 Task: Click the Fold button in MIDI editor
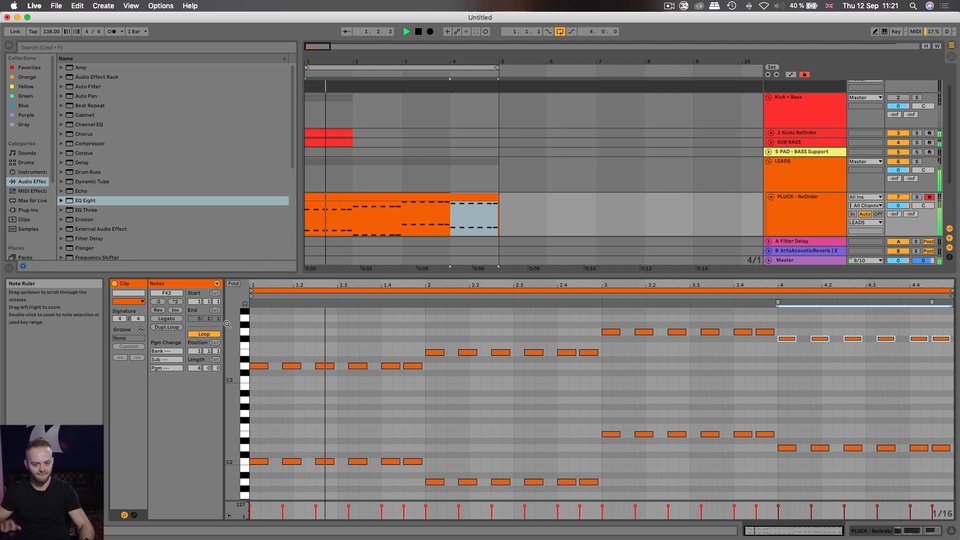[233, 283]
